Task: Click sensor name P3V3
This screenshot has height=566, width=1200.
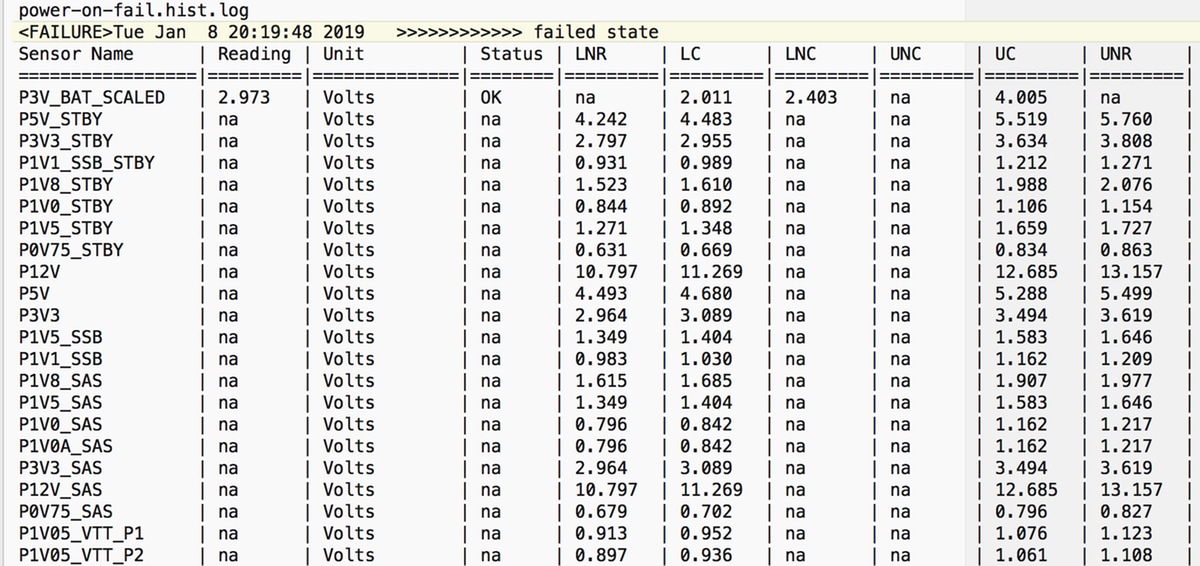Action: pos(40,315)
